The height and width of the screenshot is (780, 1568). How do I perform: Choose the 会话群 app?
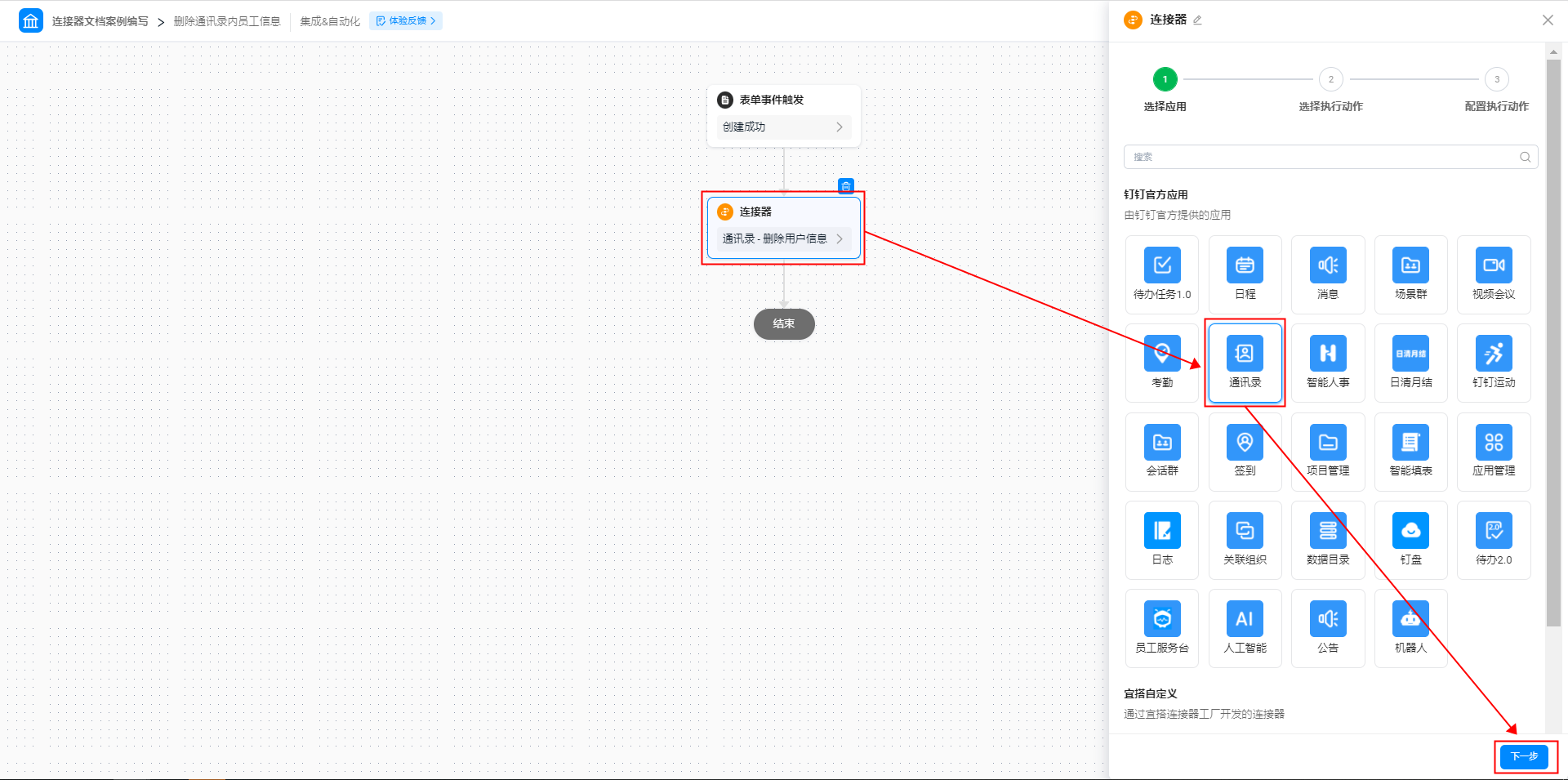click(1161, 452)
